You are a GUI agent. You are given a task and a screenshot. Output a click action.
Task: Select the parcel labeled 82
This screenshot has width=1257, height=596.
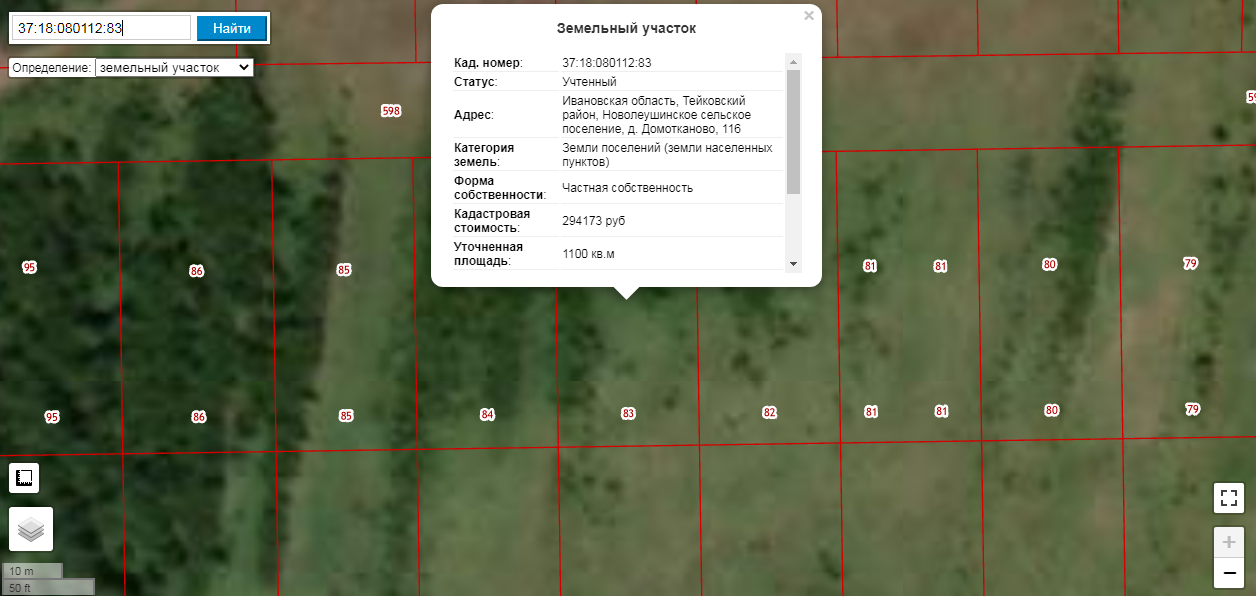click(x=769, y=412)
